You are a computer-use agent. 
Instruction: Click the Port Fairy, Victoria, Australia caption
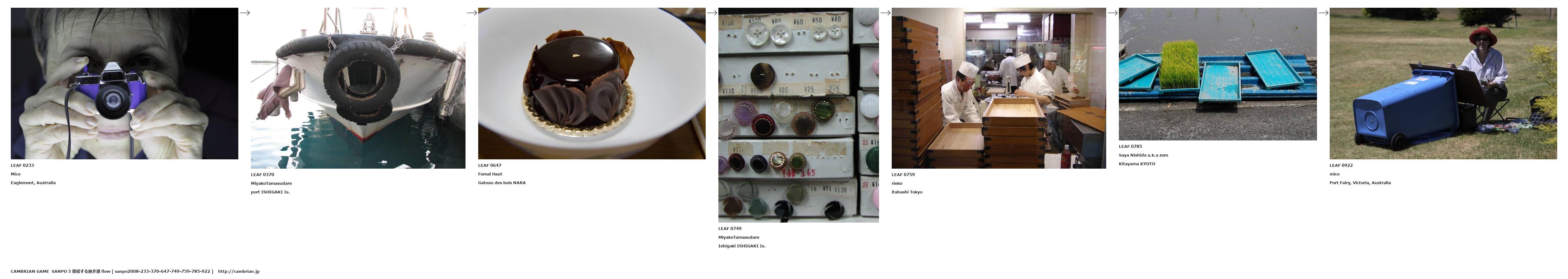(1360, 183)
